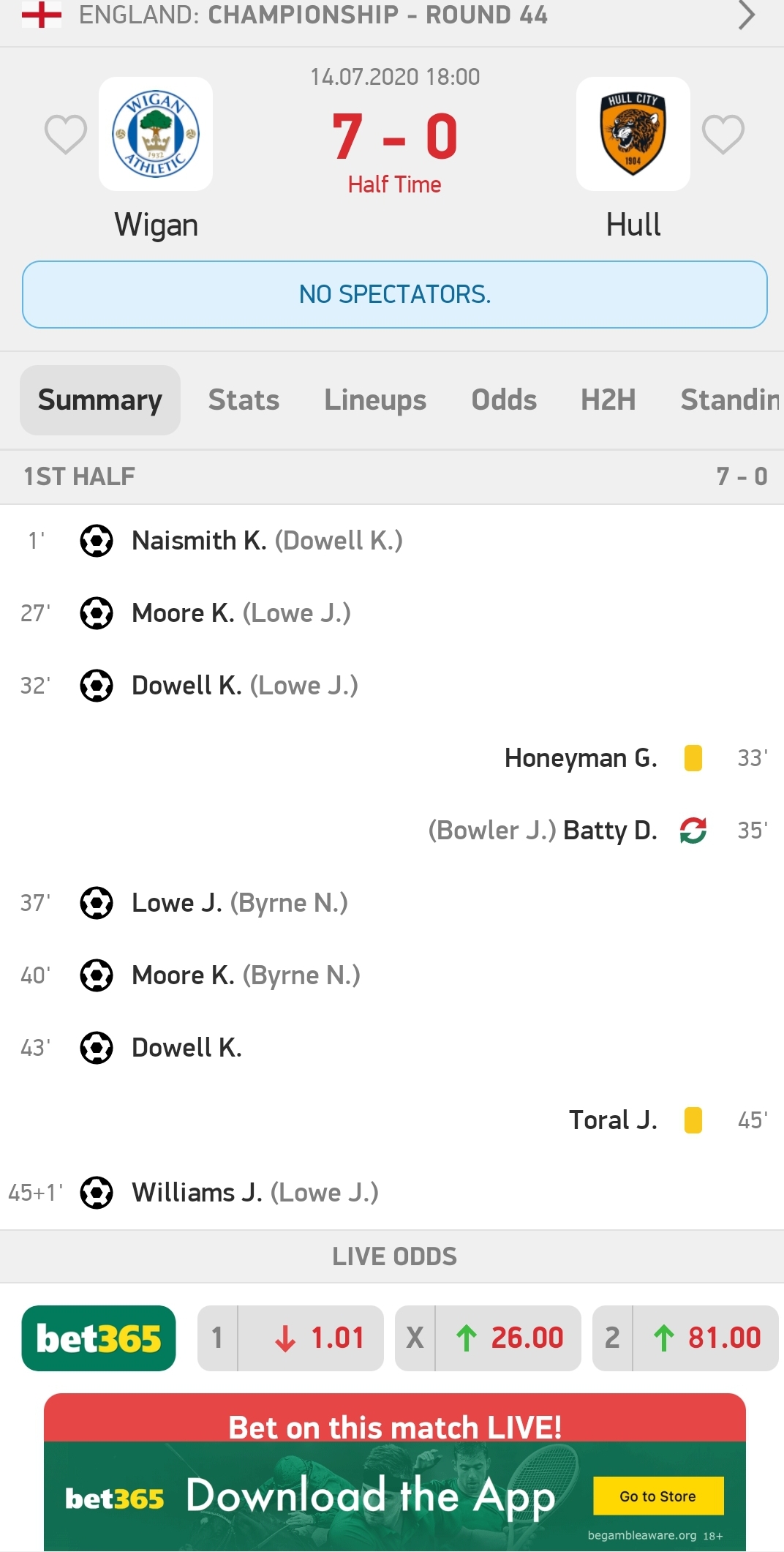Open the Lineups tab
This screenshot has width=784, height=1552.
(375, 400)
